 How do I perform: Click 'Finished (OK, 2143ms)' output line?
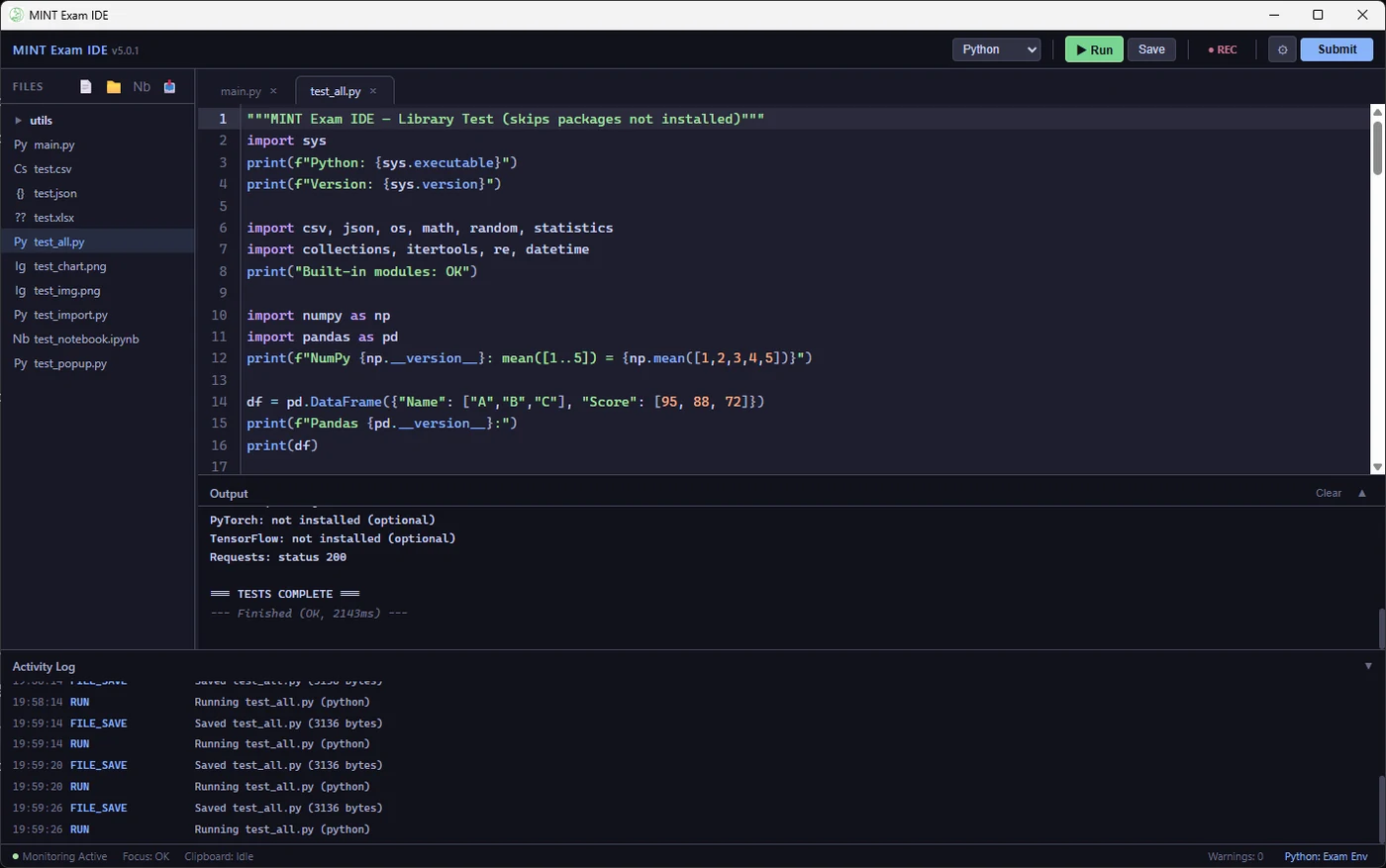[309, 614]
